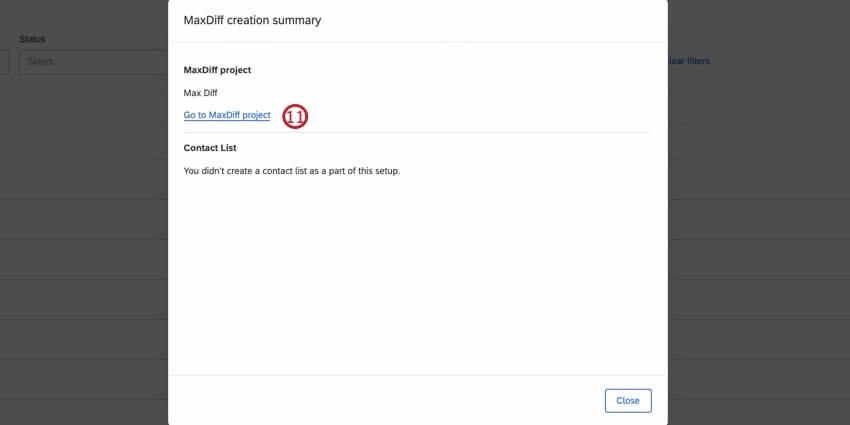Click the partially visible filter box left of Status

pos(4,62)
